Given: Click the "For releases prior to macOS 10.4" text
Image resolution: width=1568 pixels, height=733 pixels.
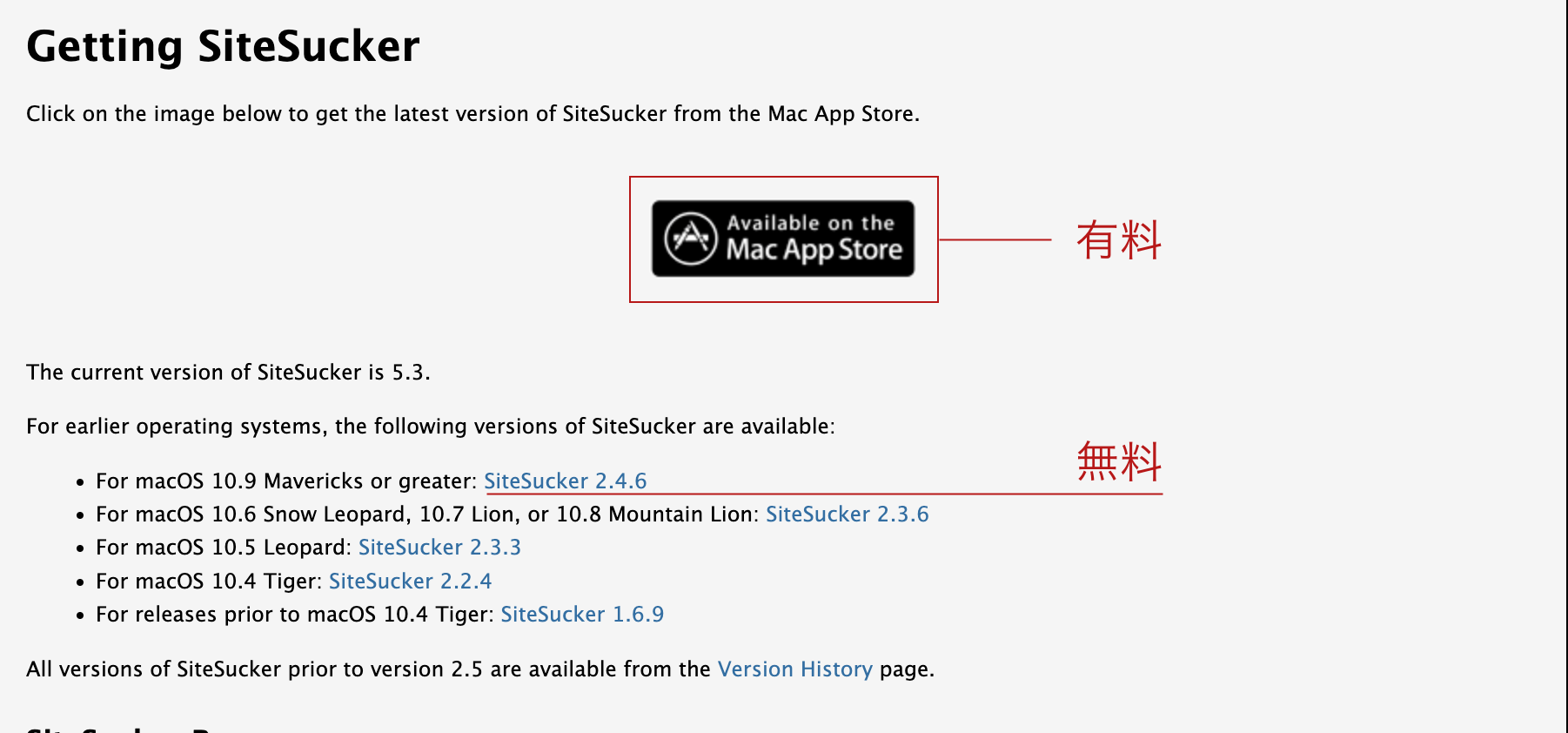Looking at the screenshot, I should [x=295, y=615].
